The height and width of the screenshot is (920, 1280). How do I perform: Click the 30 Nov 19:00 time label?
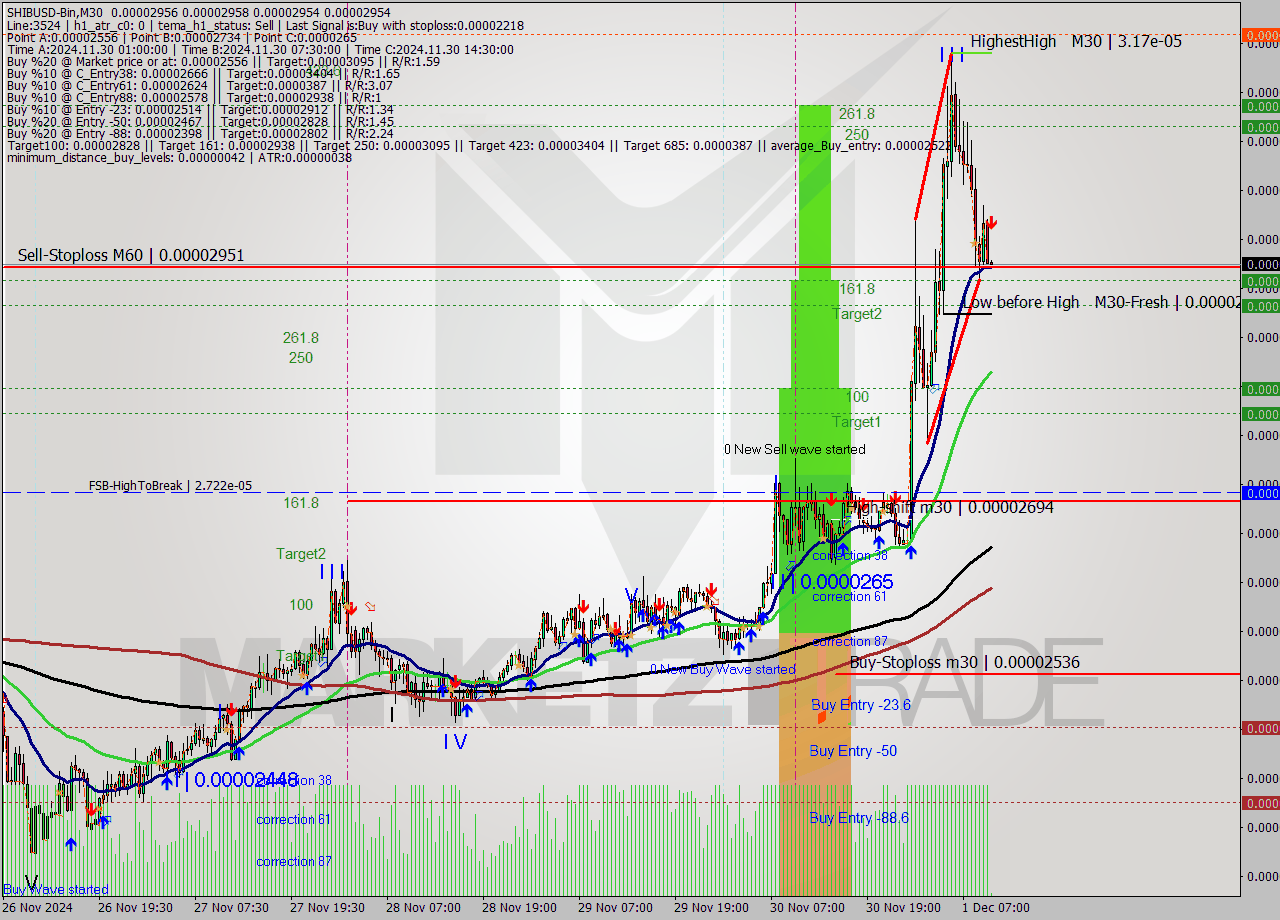tap(902, 908)
